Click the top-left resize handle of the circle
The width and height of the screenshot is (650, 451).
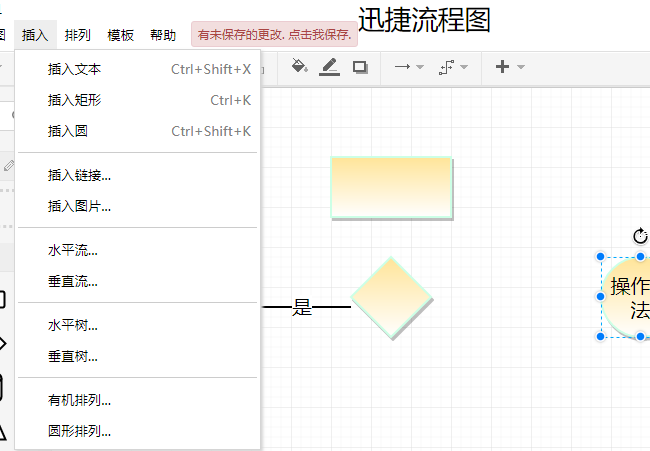click(600, 257)
